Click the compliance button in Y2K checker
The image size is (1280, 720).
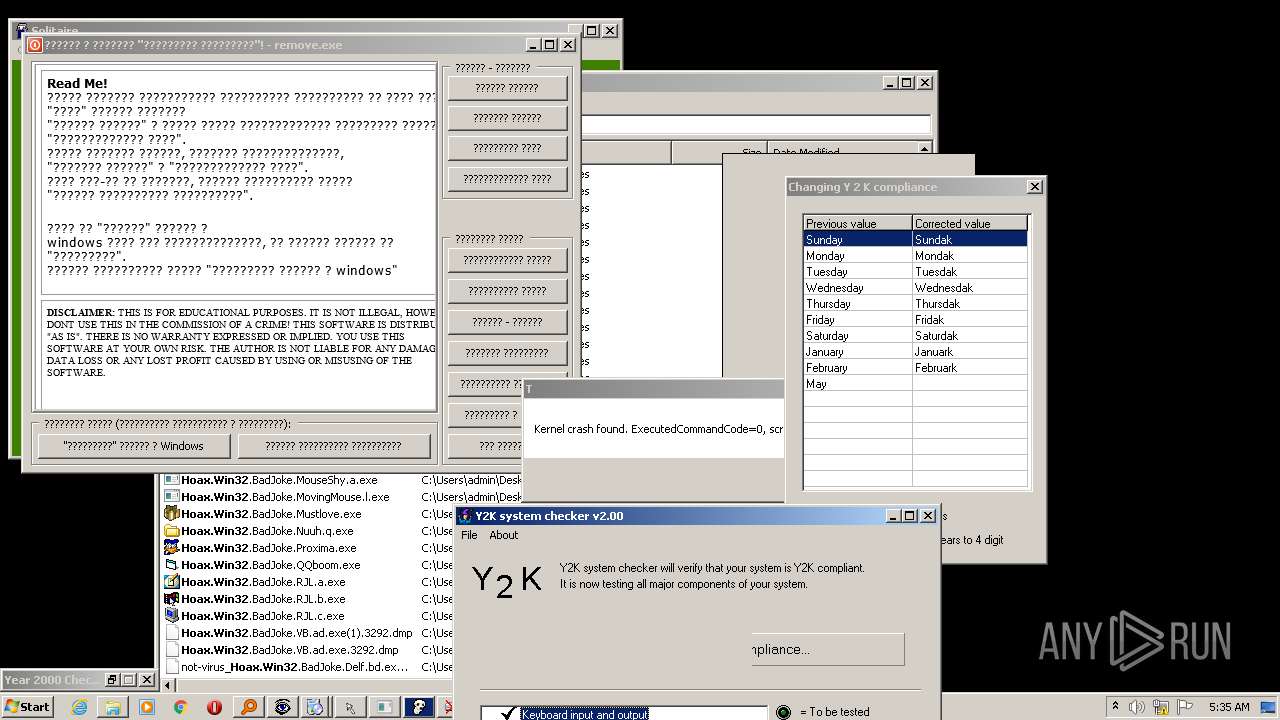point(828,649)
